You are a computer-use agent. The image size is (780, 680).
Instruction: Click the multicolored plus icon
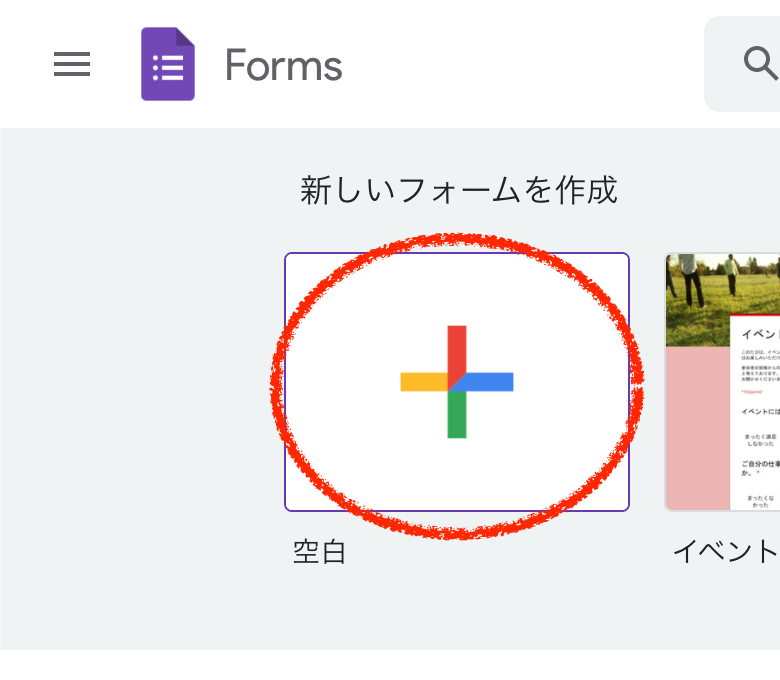457,381
